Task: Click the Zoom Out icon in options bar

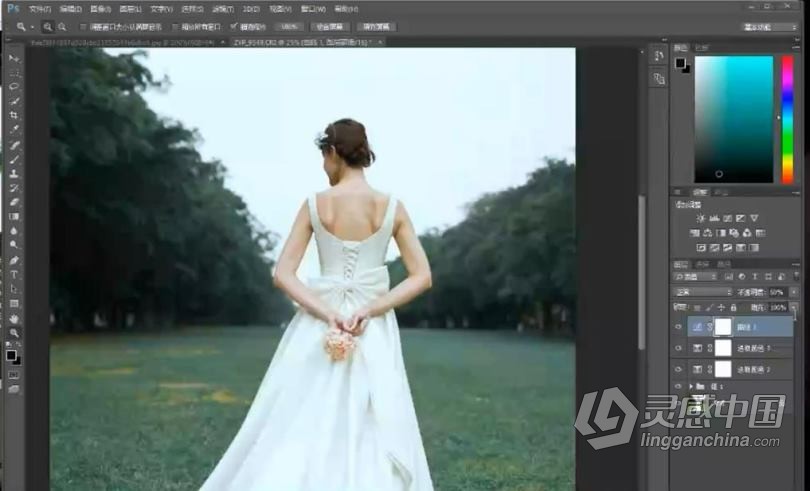Action: (62, 27)
